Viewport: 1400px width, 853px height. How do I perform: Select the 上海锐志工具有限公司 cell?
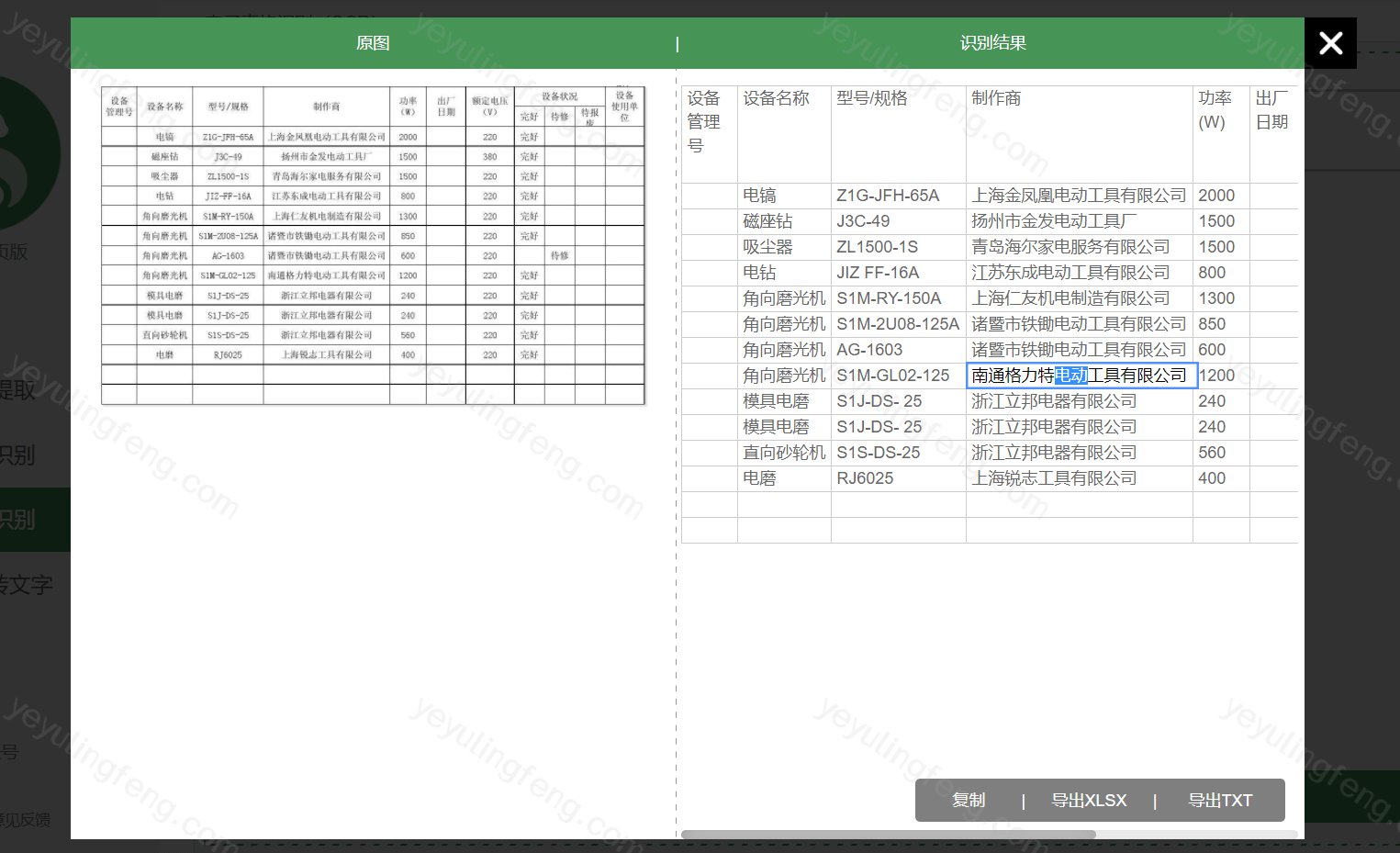pyautogui.click(x=1080, y=478)
